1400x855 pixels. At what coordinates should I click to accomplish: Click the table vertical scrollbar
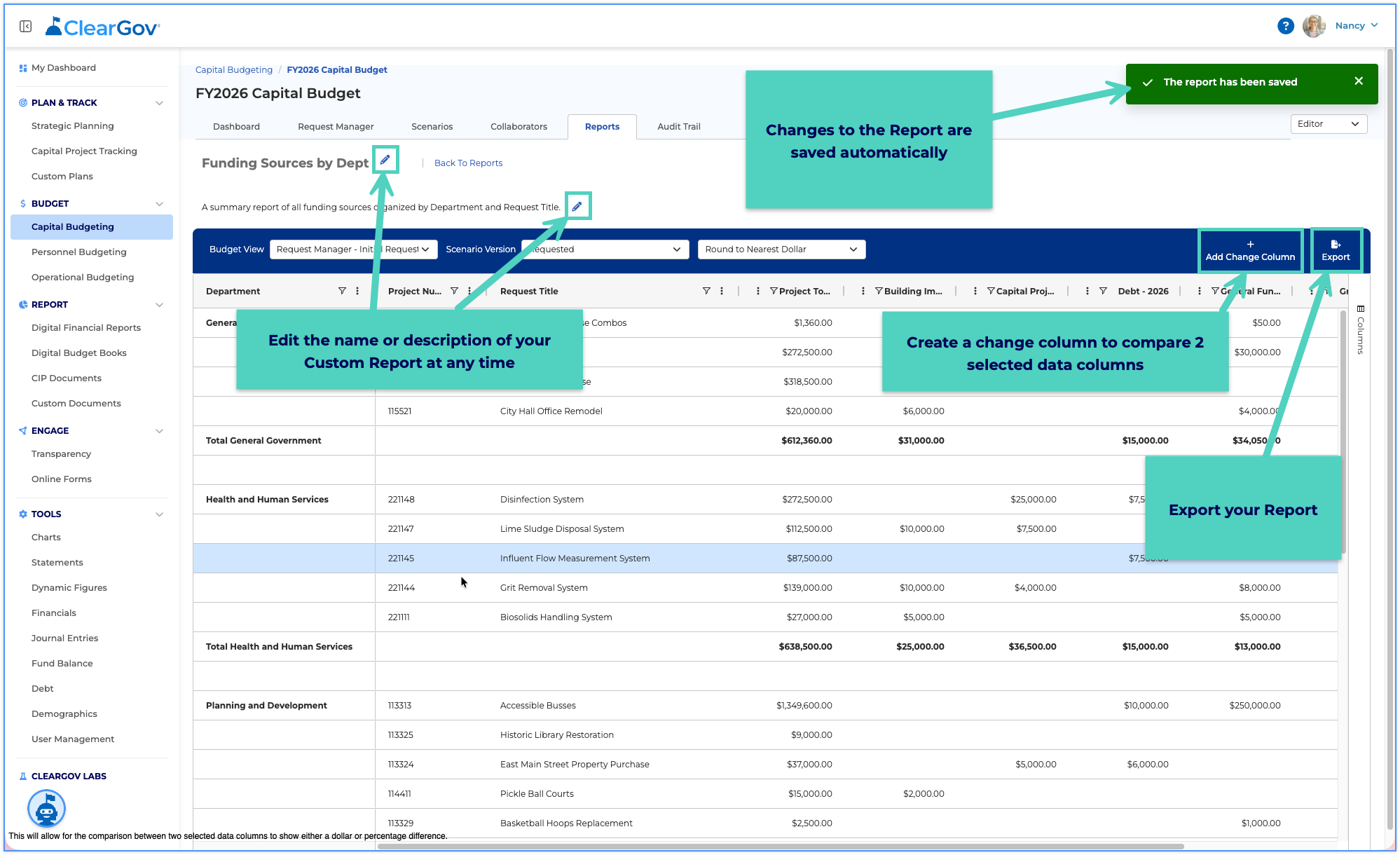[x=1343, y=431]
